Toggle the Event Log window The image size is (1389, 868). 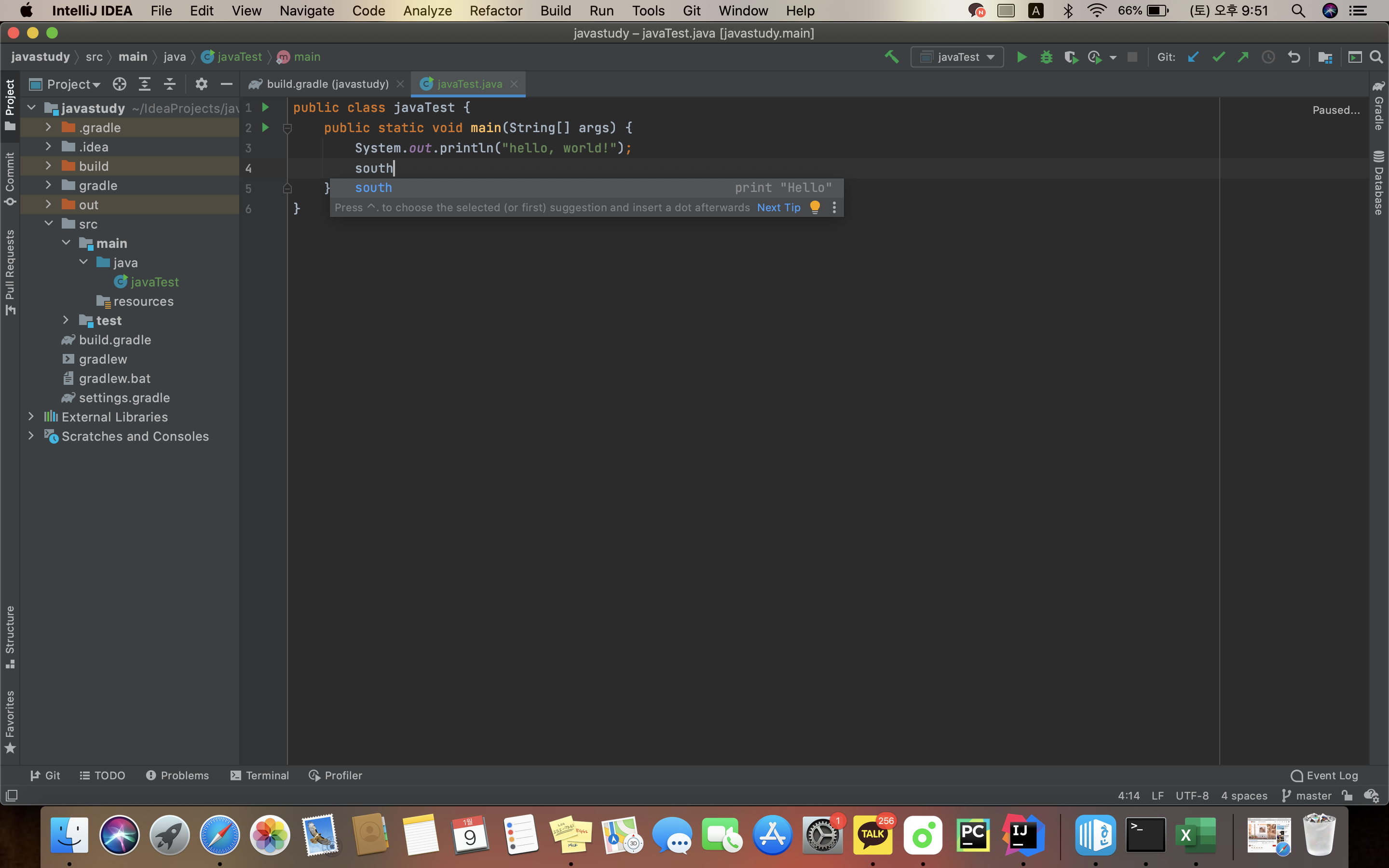point(1324,775)
